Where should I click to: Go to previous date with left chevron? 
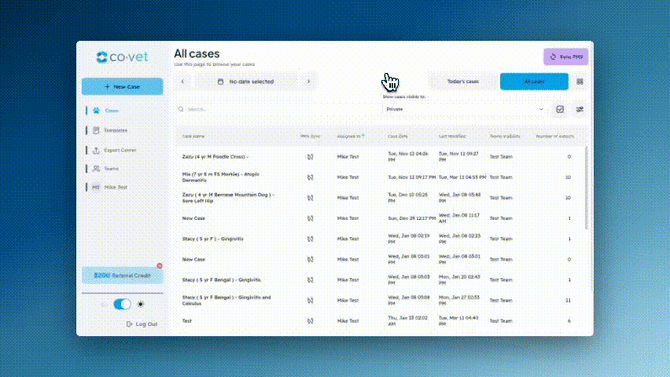182,81
